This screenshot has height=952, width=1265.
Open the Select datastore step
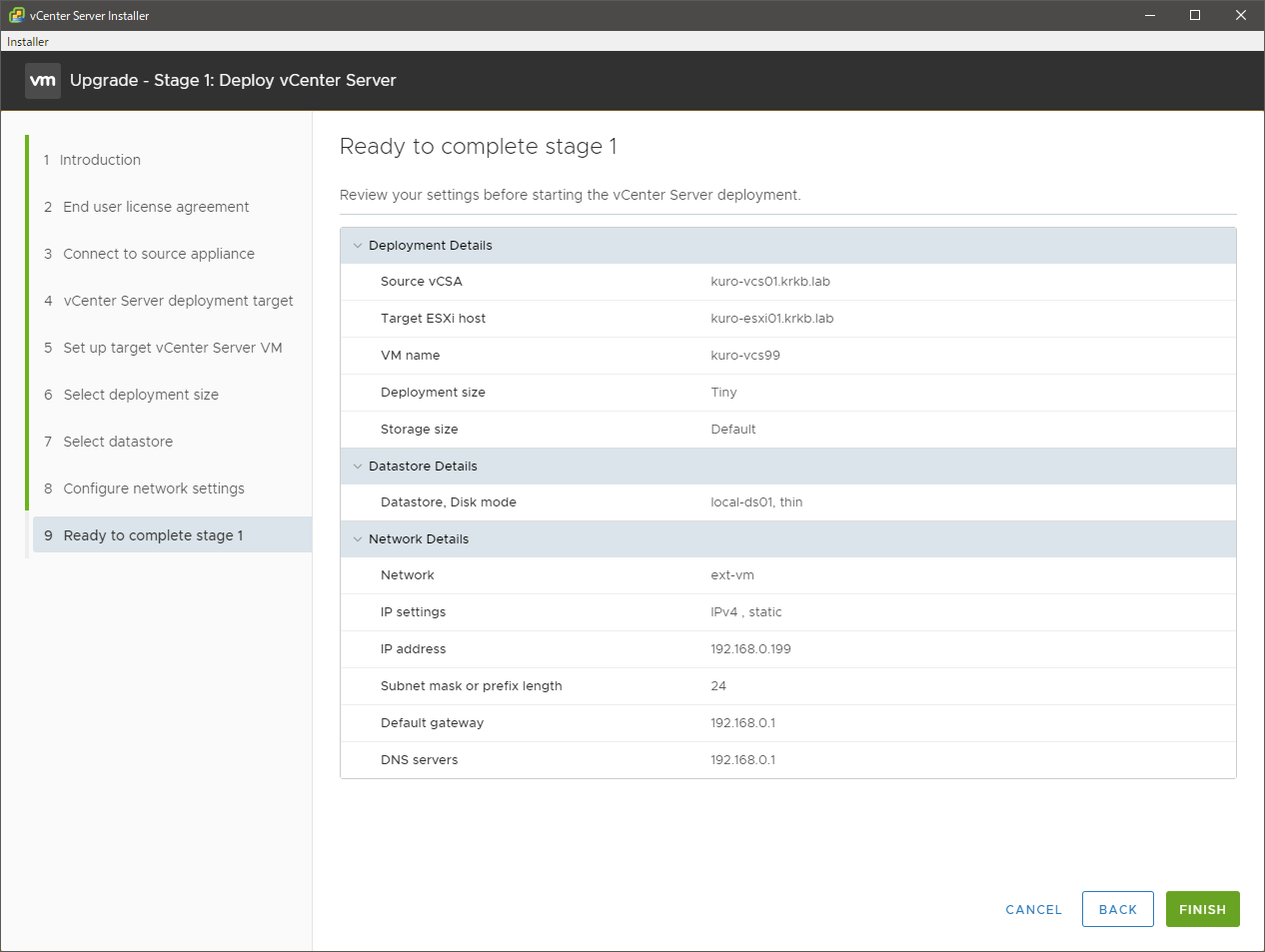click(118, 442)
